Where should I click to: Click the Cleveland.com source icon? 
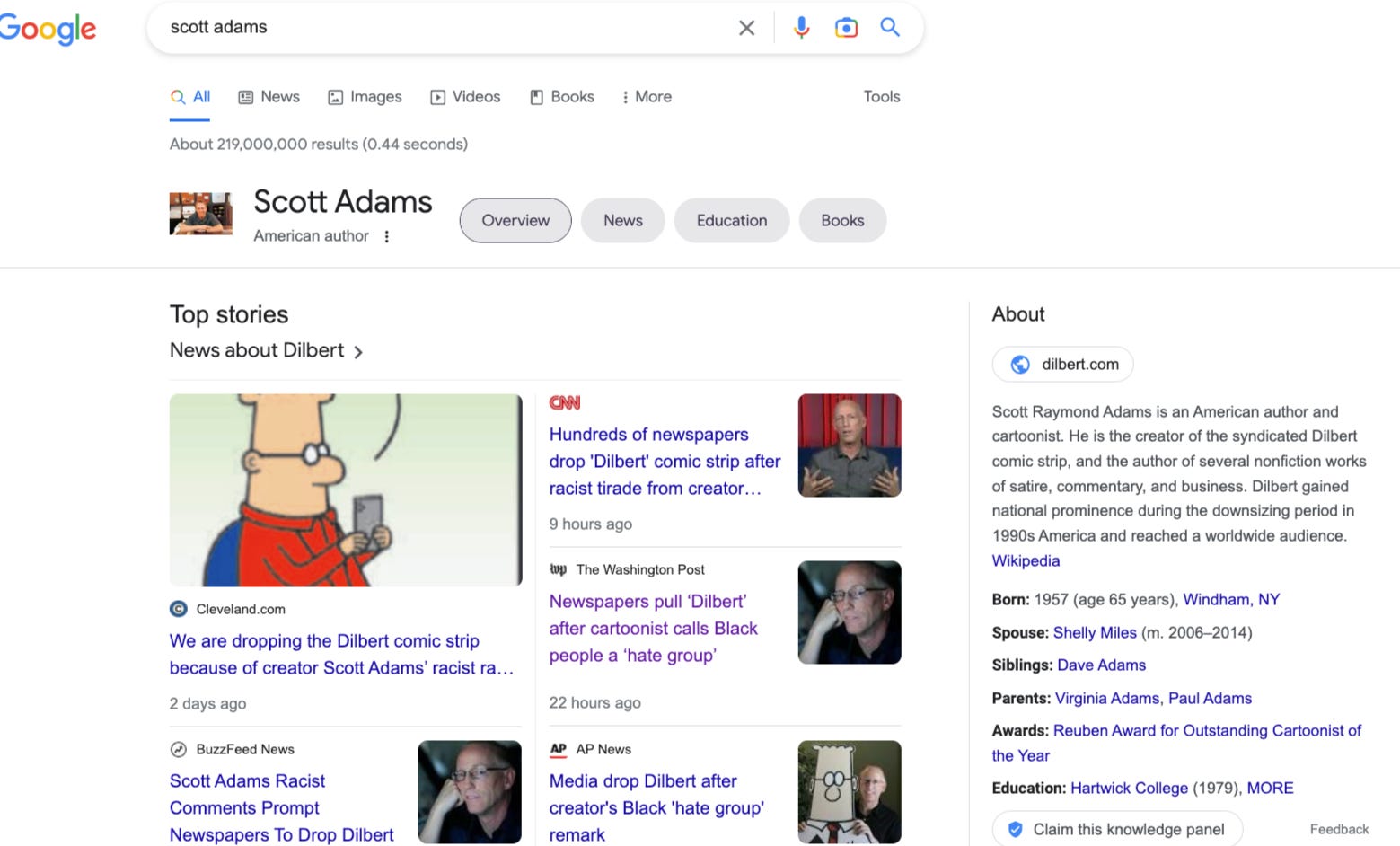[x=179, y=609]
